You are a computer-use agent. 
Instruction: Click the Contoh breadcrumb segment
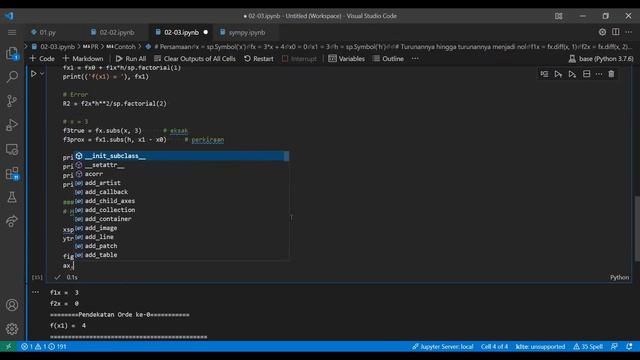pos(121,47)
